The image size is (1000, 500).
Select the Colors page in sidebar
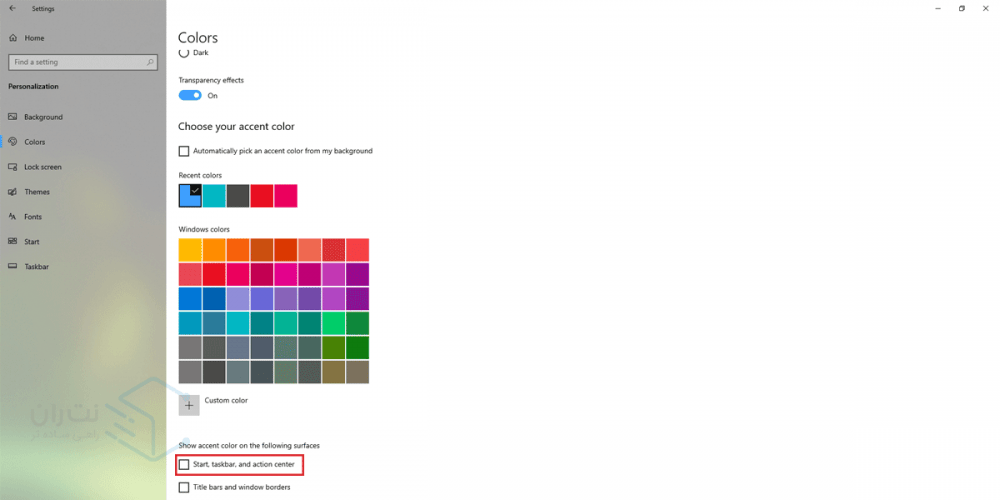tap(35, 142)
